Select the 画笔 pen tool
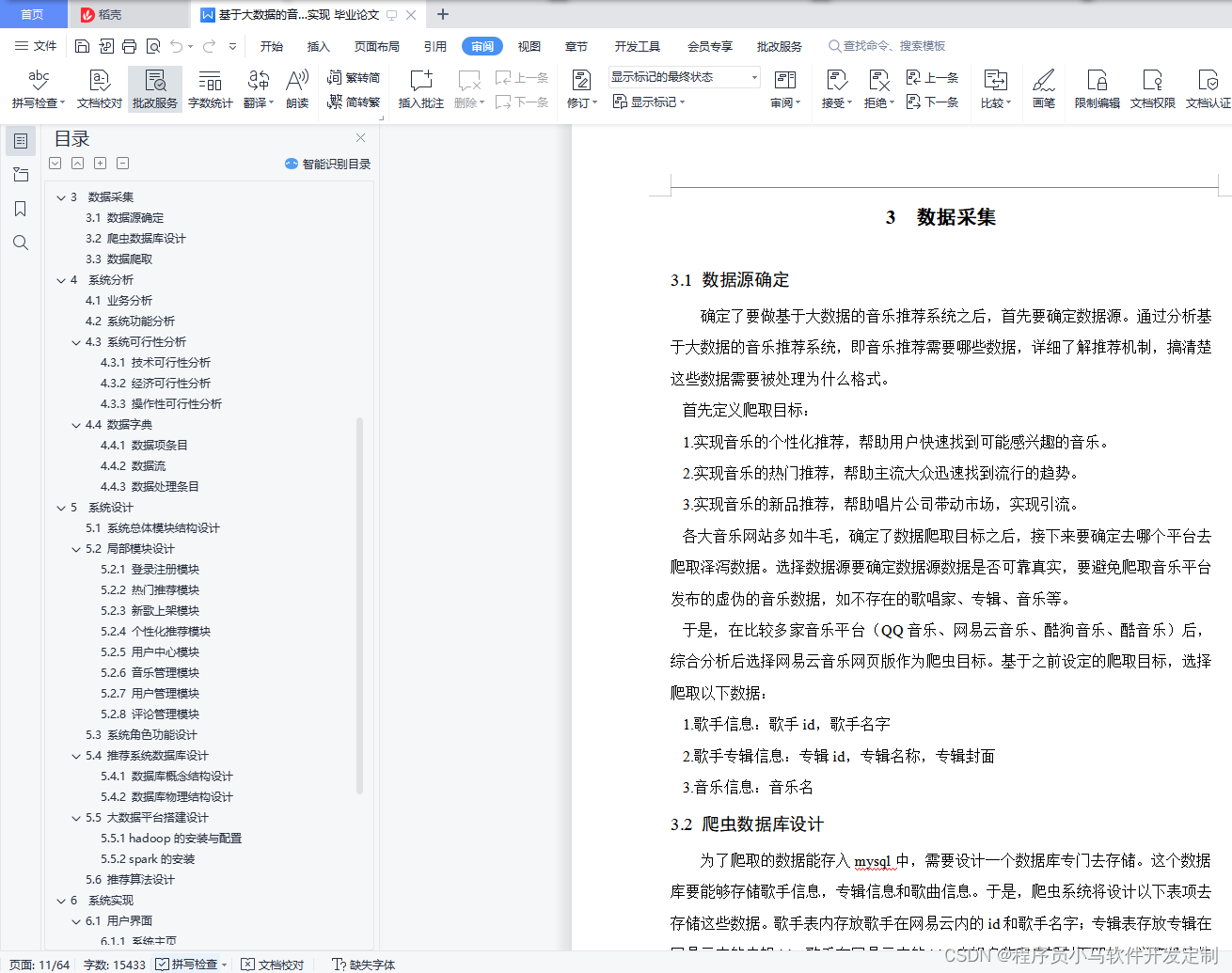Viewport: 1232px width, 973px height. [x=1044, y=89]
